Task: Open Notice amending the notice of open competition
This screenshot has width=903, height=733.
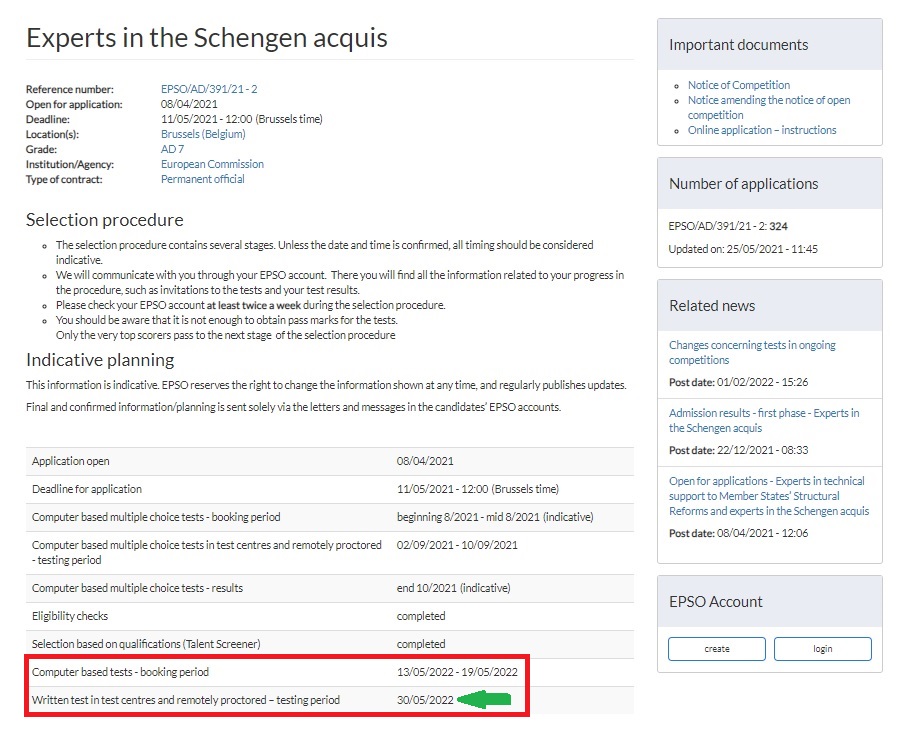Action: 768,100
